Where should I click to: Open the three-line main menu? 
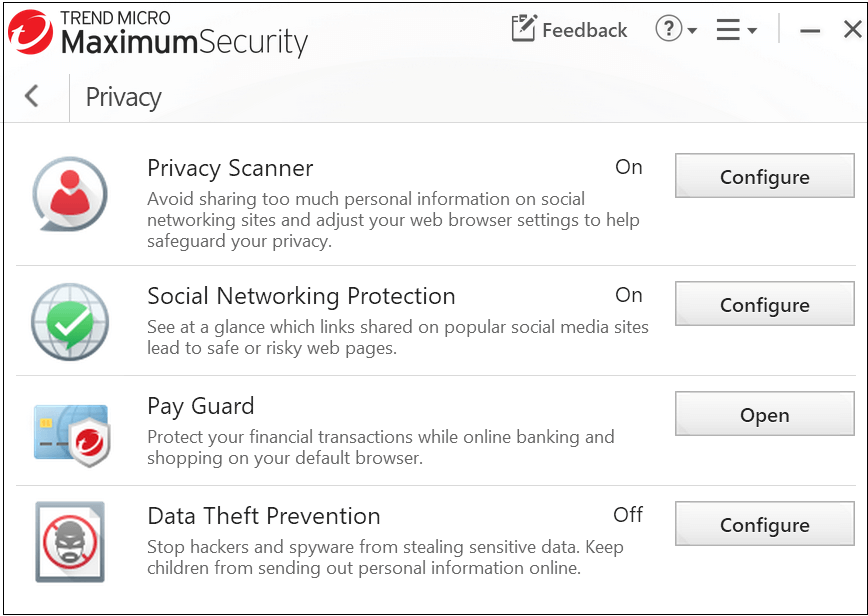tap(728, 29)
